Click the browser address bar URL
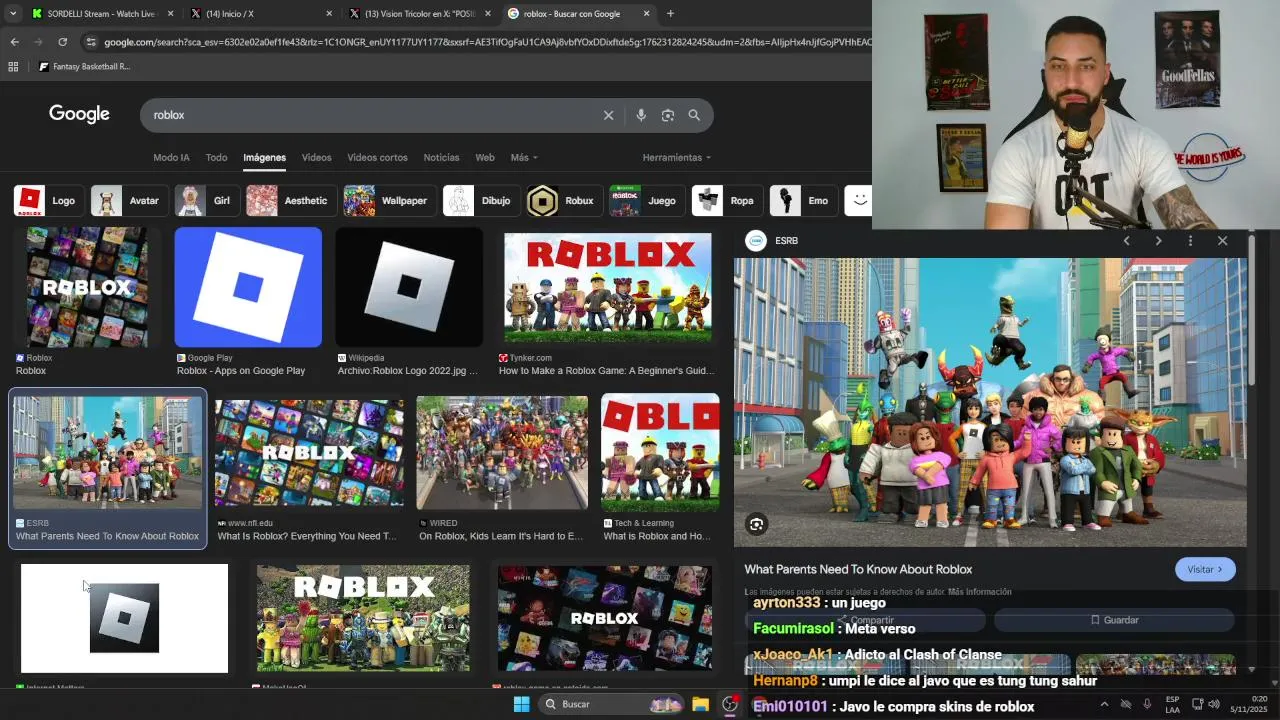Screen dimensions: 1280x720 (486, 42)
